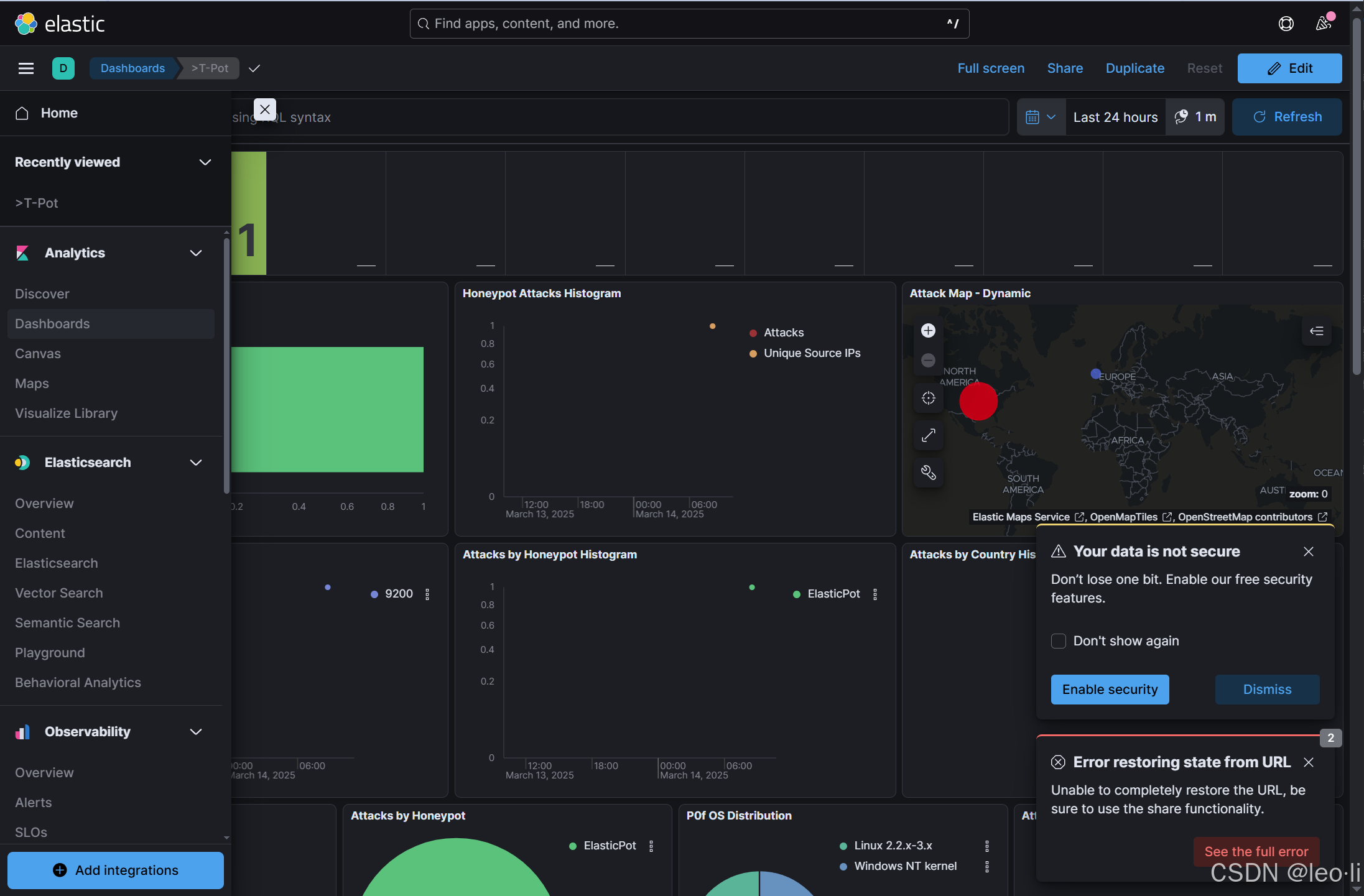Collapse the Analytics navigation section

pos(196,253)
